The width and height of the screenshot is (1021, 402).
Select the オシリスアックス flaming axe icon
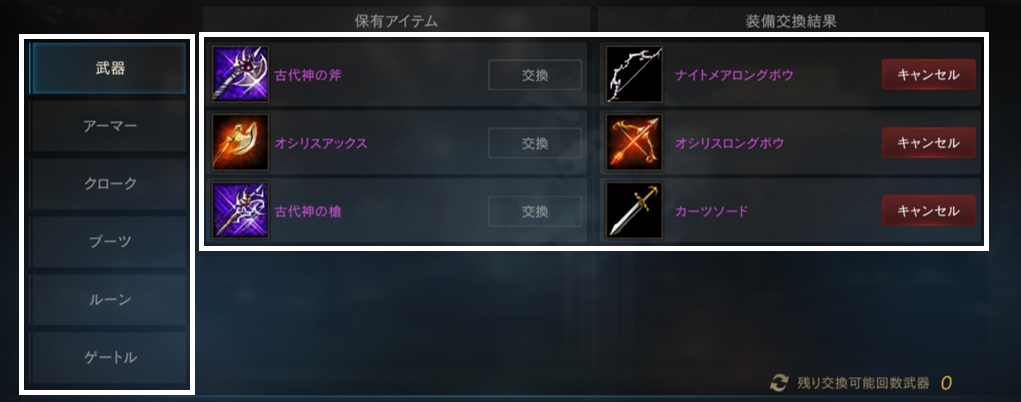[x=240, y=143]
